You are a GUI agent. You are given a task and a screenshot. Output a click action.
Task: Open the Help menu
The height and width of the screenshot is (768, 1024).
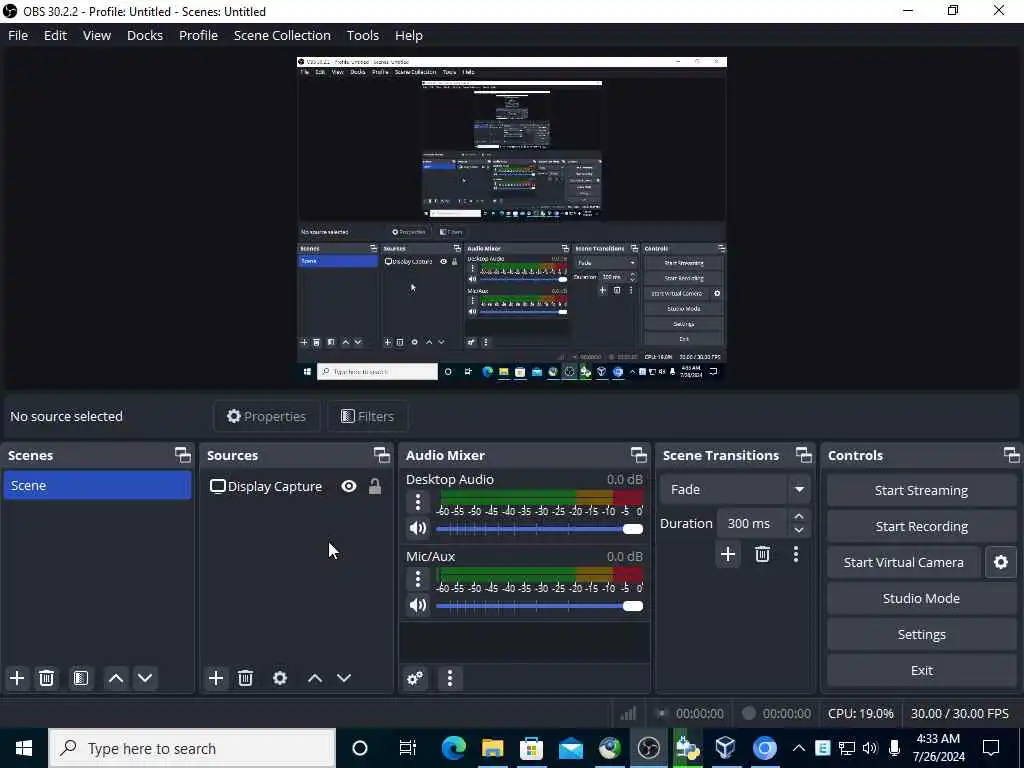[x=409, y=35]
